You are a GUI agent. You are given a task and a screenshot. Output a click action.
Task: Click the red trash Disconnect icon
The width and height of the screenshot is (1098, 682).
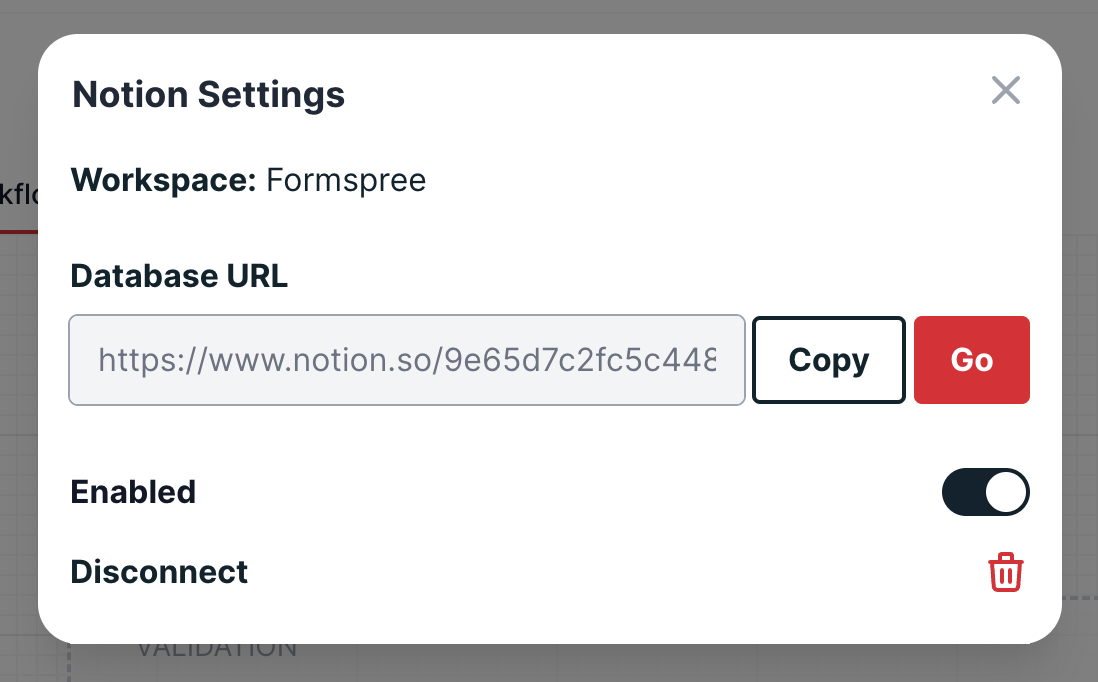pyautogui.click(x=1005, y=572)
